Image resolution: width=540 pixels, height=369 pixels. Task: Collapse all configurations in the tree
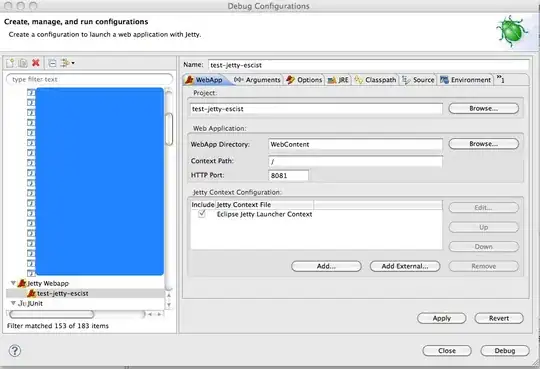[52, 63]
